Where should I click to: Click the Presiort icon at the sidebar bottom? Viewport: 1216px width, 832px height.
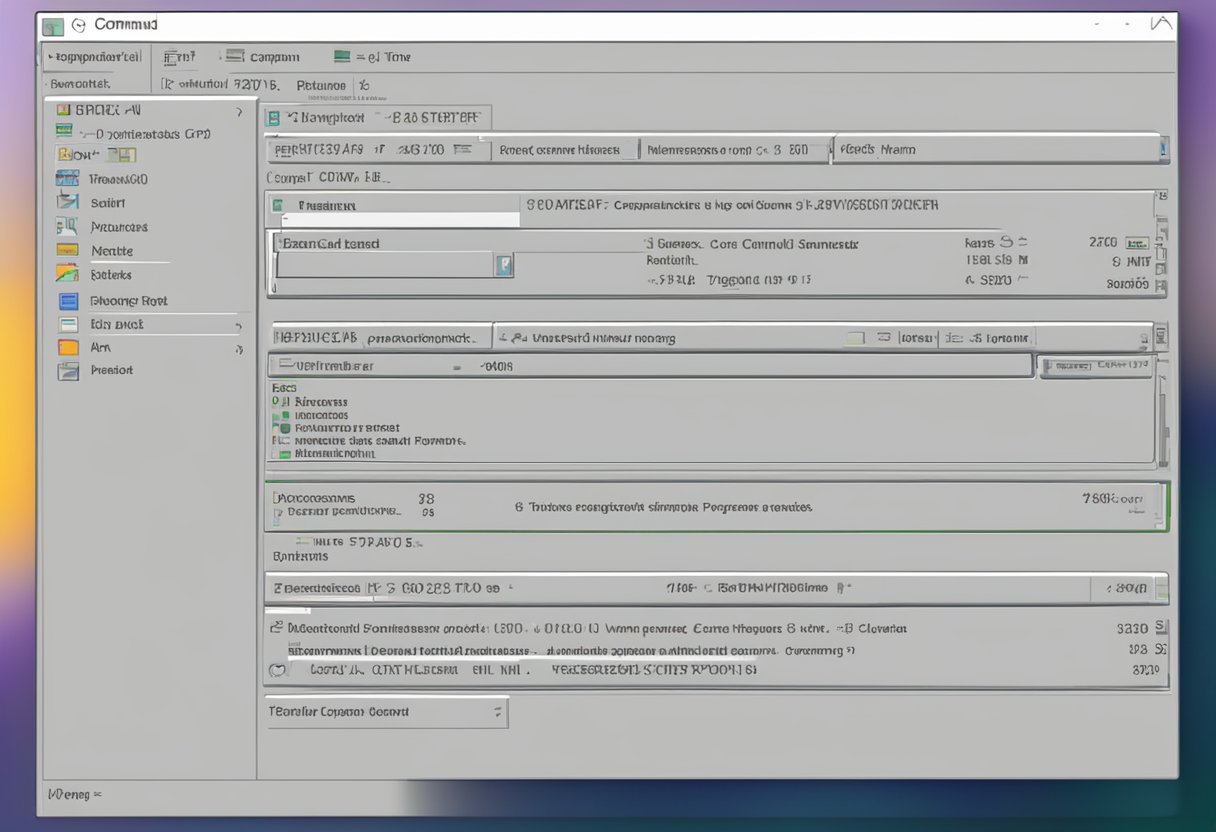[68, 371]
